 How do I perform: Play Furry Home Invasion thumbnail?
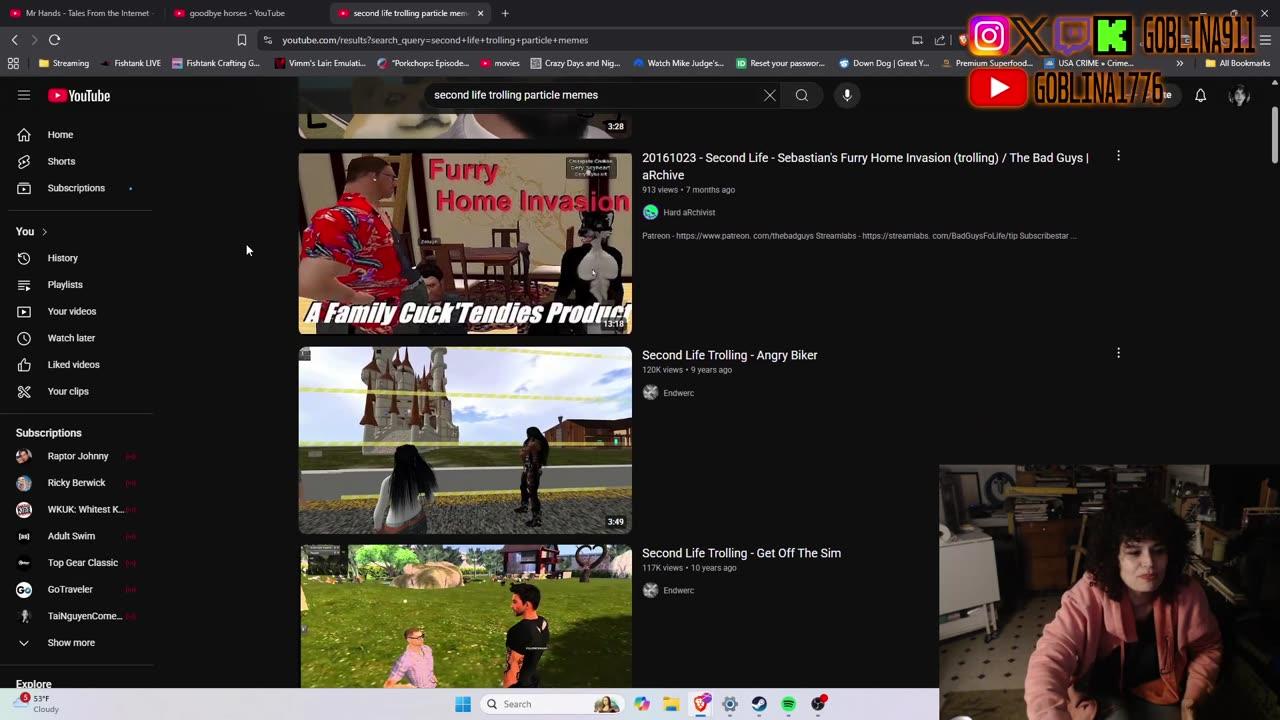(x=465, y=243)
